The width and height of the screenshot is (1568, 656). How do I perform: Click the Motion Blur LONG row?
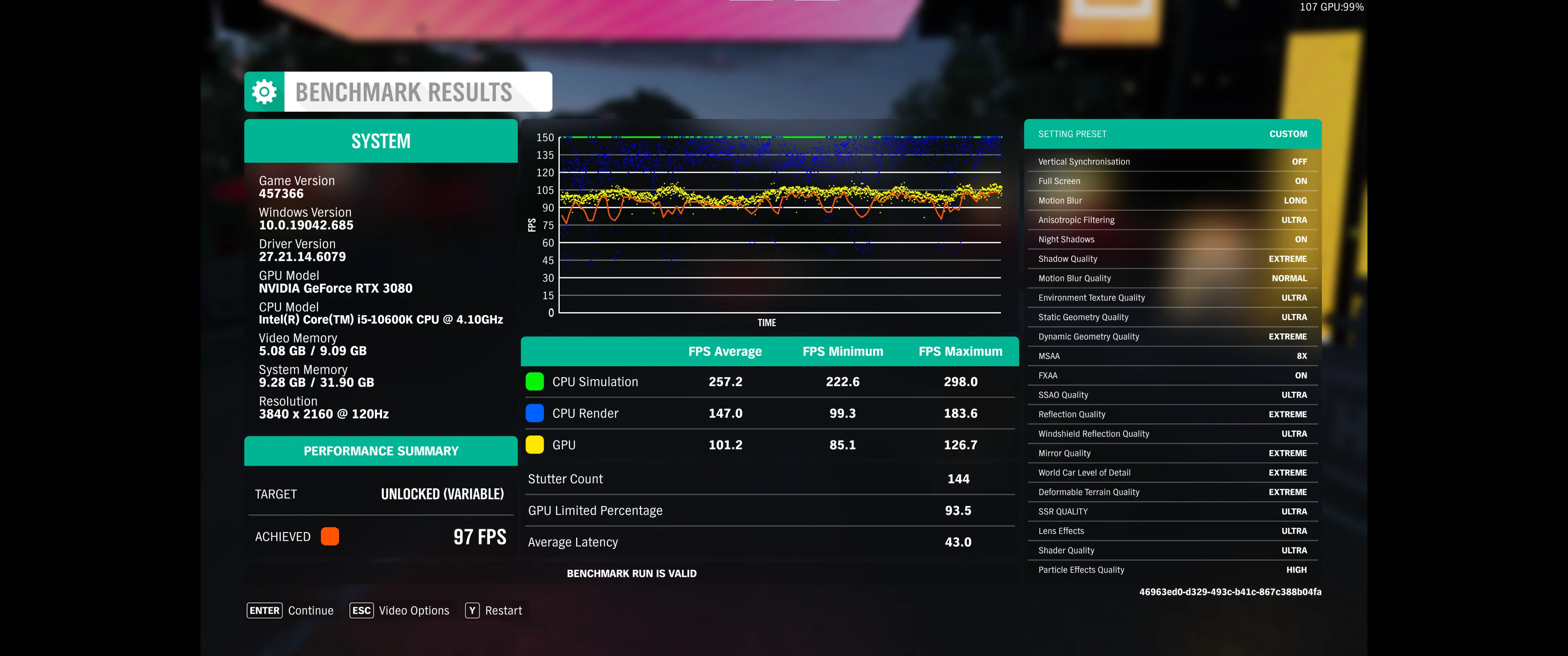click(1172, 201)
